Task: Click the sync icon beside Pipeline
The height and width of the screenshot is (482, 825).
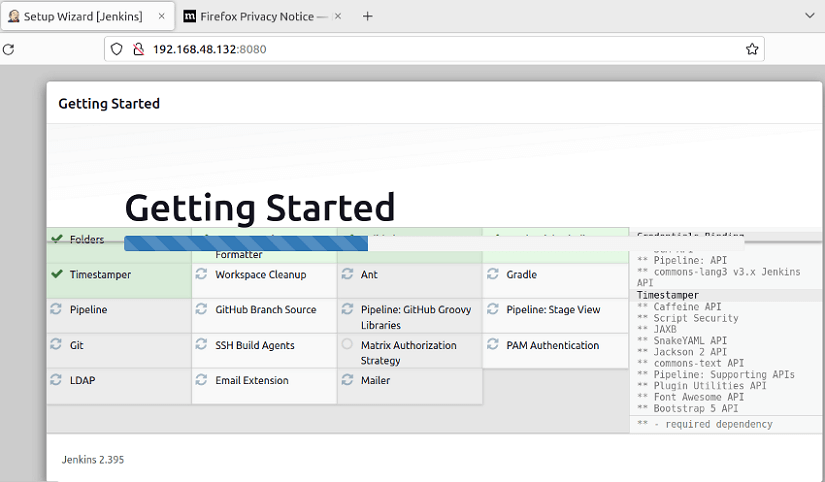Action: (56, 309)
